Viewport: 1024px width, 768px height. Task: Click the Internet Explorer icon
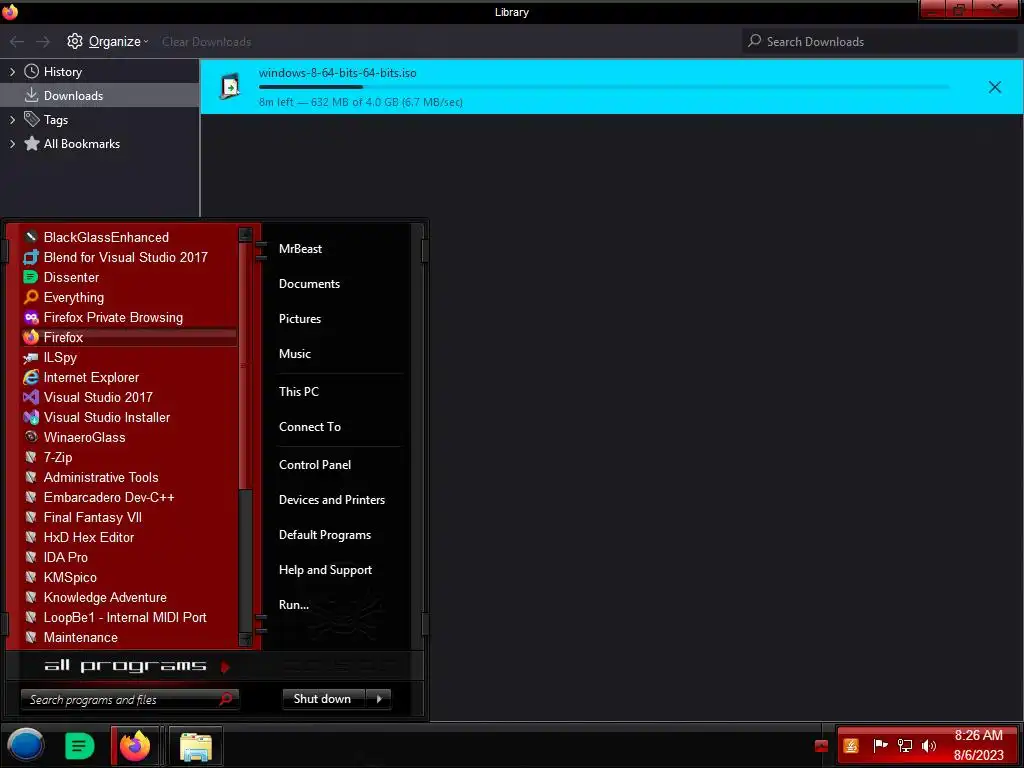click(31, 377)
